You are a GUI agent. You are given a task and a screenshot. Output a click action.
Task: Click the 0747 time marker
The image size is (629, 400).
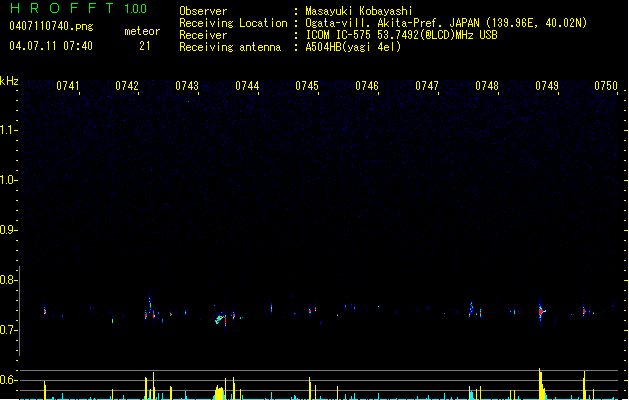click(427, 86)
